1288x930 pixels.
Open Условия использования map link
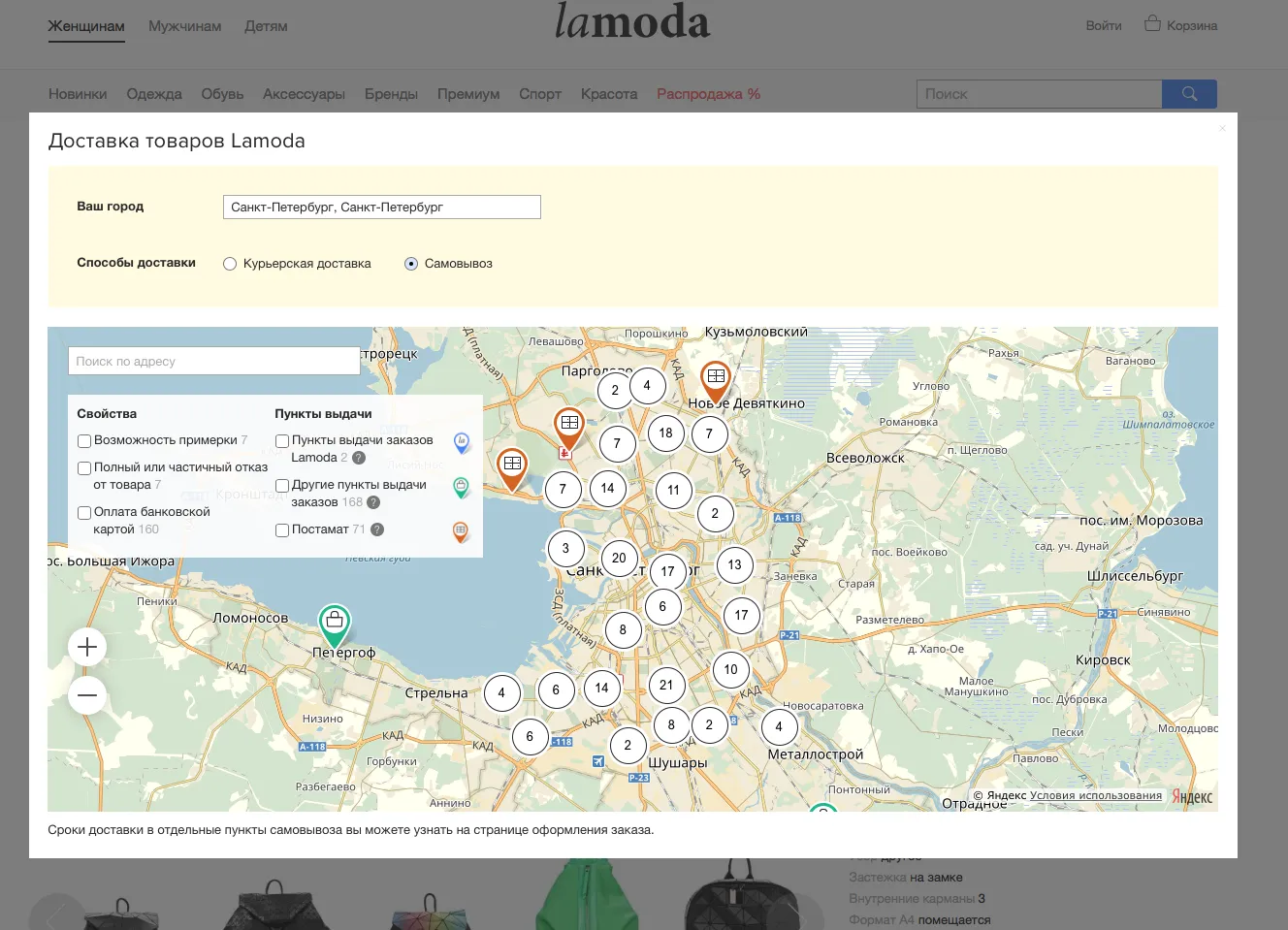pos(1095,795)
